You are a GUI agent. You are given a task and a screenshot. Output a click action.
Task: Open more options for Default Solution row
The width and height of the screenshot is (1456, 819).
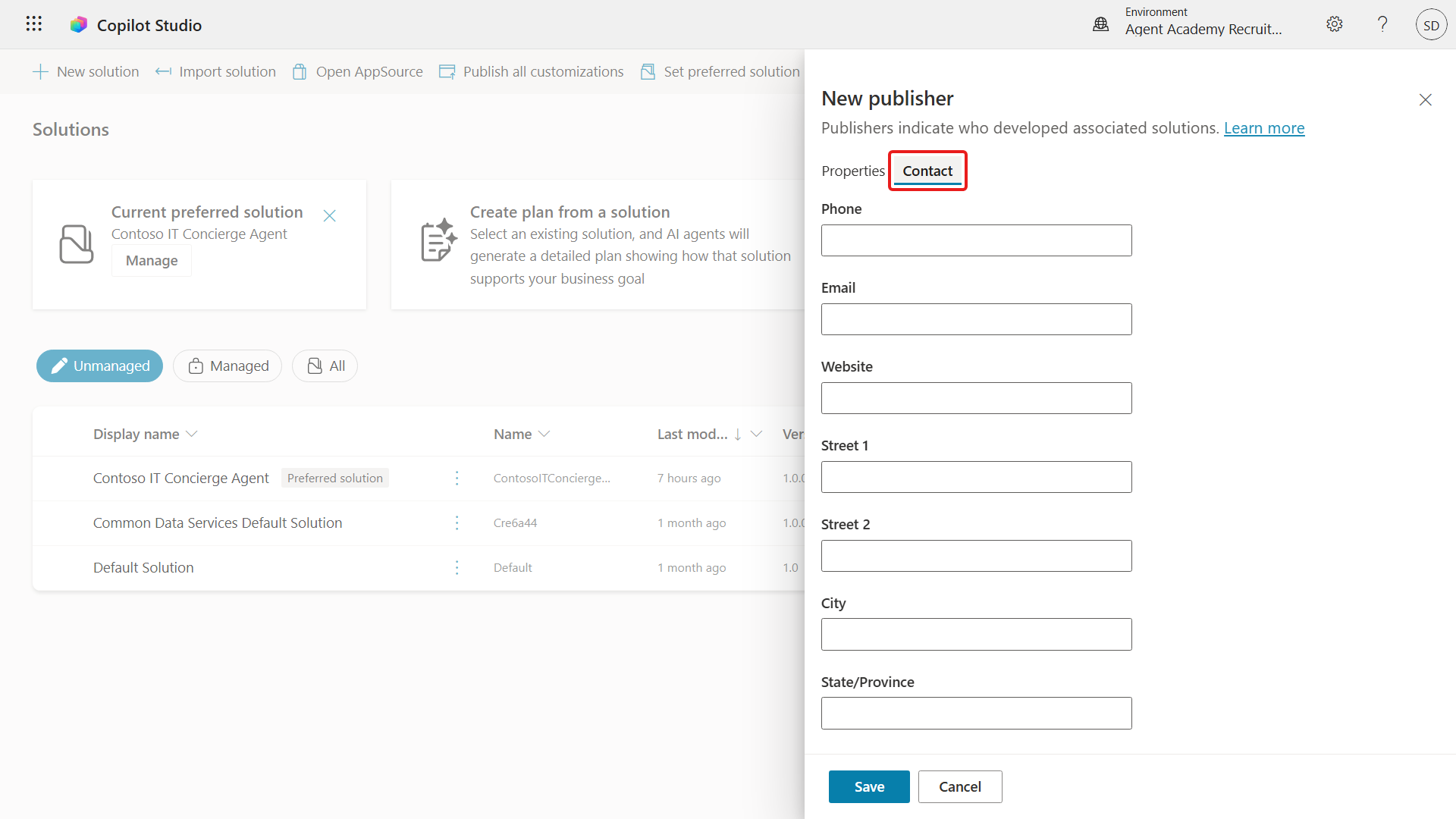457,567
